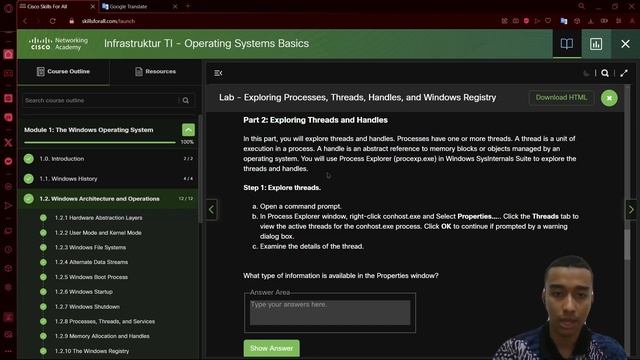Click the magnifier icon in the outline search

tap(186, 100)
